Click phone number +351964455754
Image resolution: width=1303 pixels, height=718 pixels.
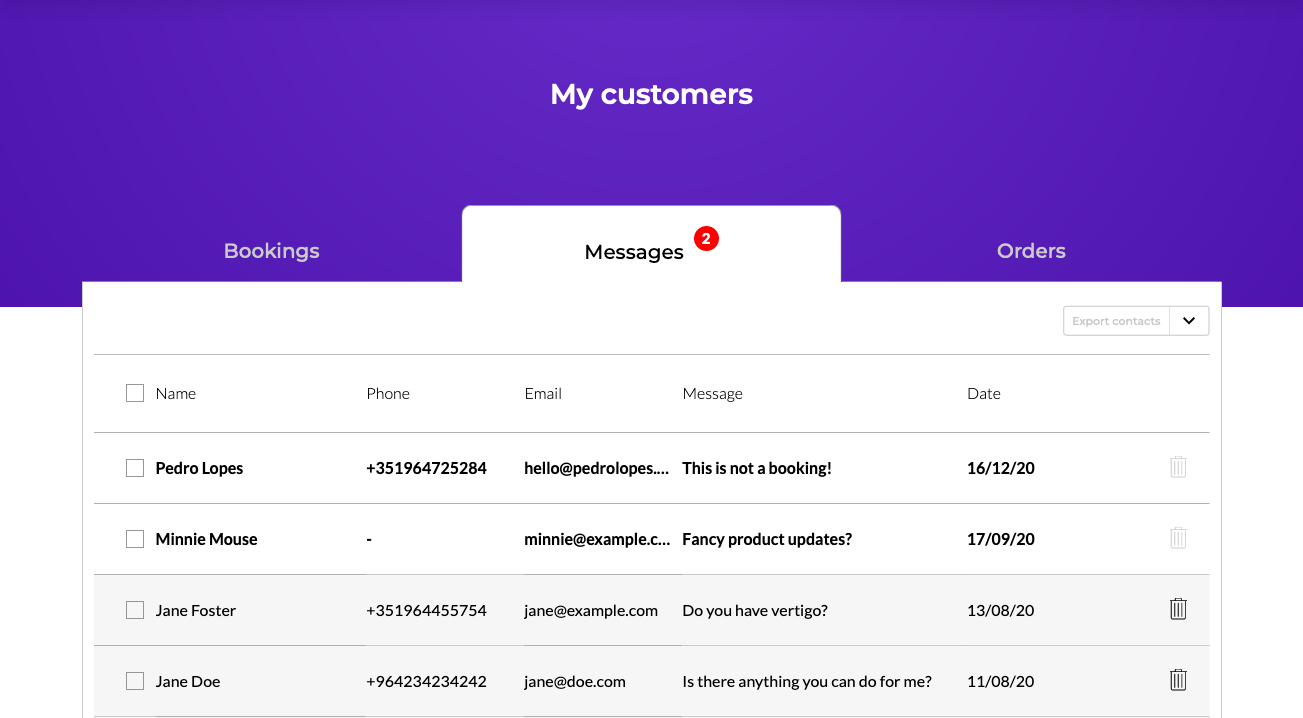(426, 610)
